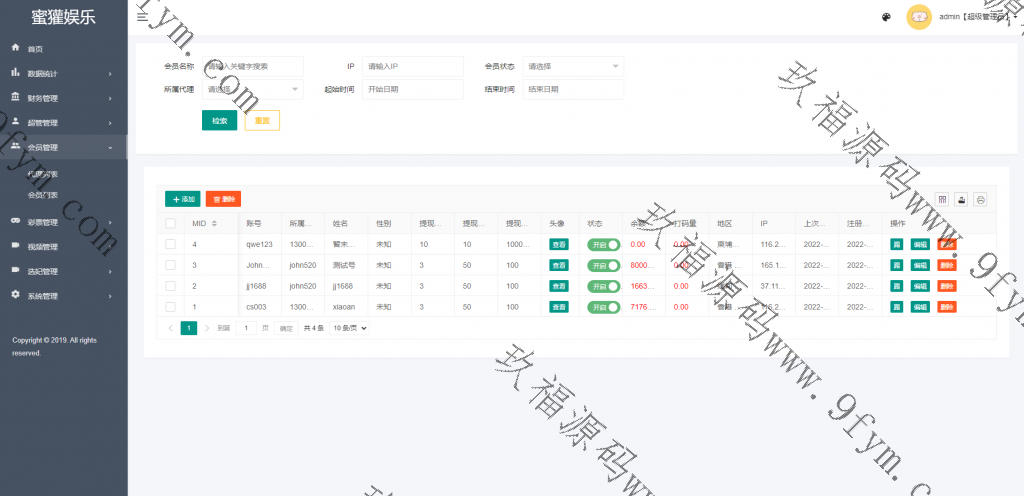The height and width of the screenshot is (496, 1024).
Task: Open the 会员列表 submenu item
Action: [x=43, y=195]
